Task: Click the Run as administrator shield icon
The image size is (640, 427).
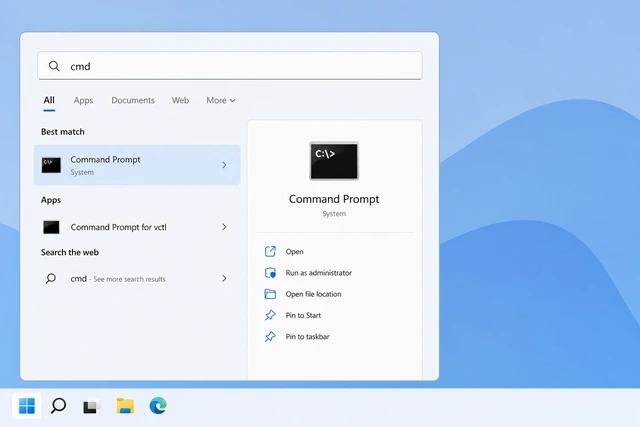Action: pyautogui.click(x=270, y=273)
